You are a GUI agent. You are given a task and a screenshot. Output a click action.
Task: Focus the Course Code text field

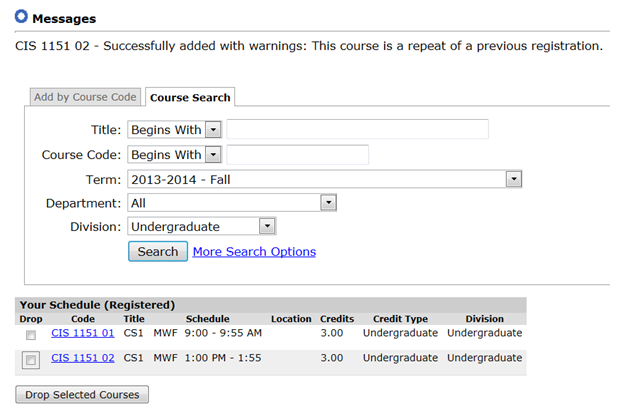click(x=298, y=154)
